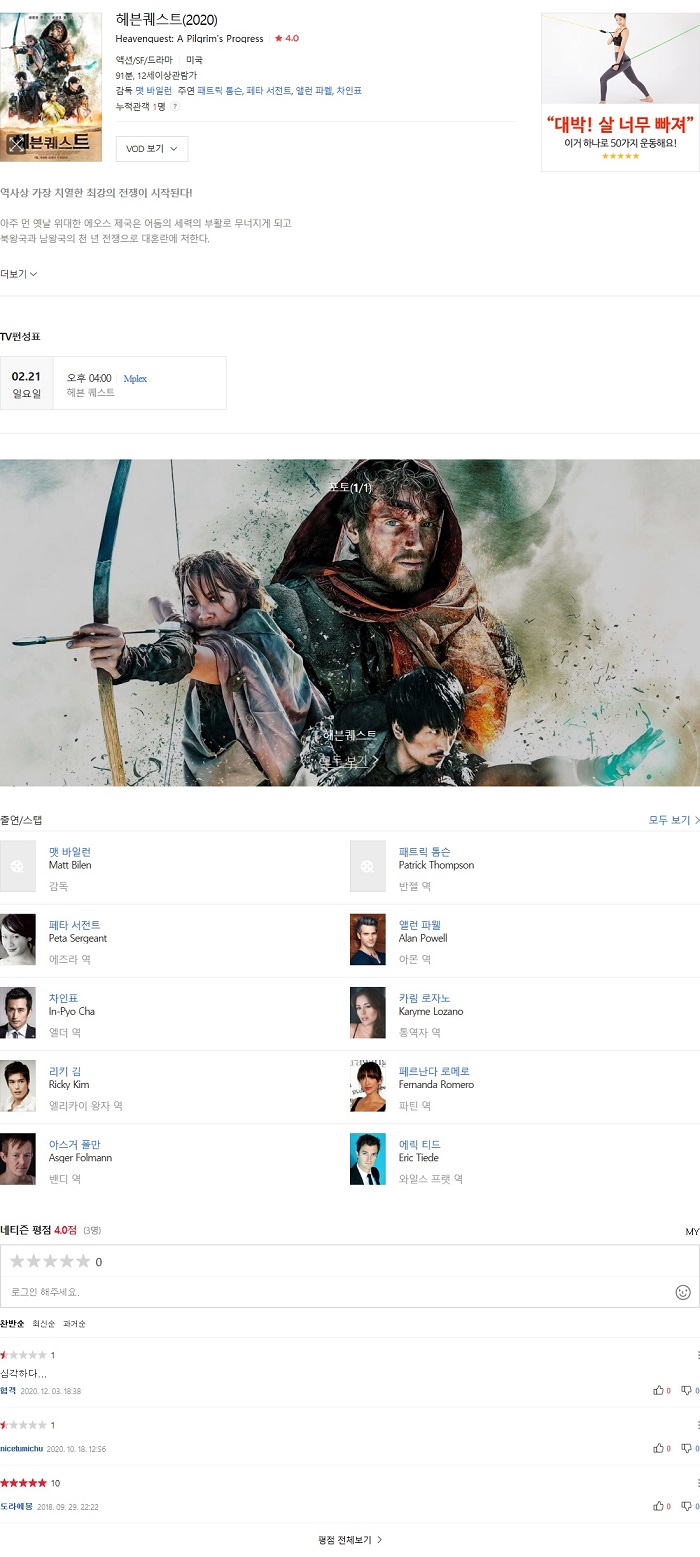Open the VOD 보기 dropdown
Screen dimensions: 700x1557
pyautogui.click(x=152, y=149)
